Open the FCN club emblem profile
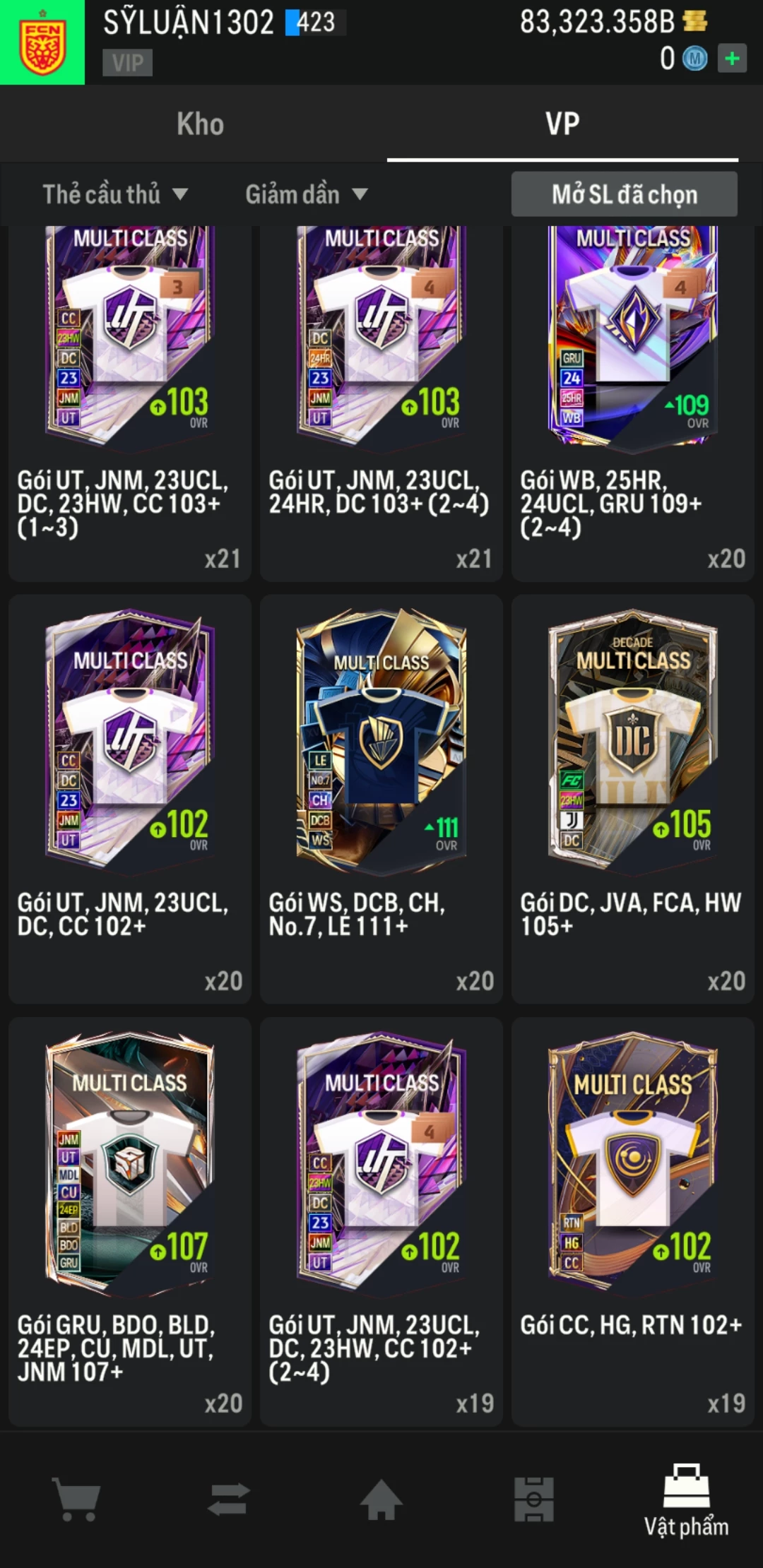This screenshot has width=763, height=1568. [42, 42]
